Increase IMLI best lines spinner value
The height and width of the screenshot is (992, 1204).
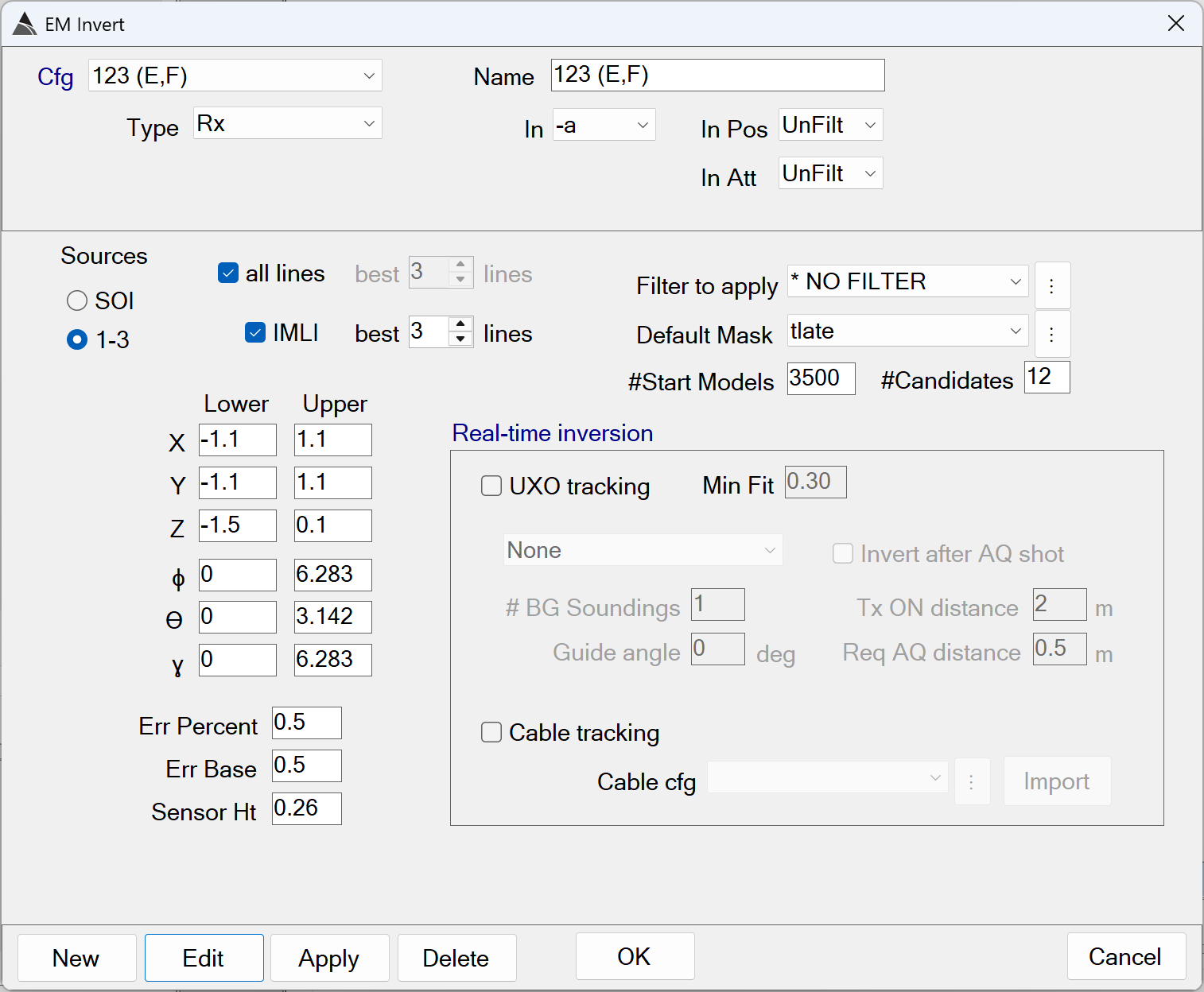tap(460, 324)
